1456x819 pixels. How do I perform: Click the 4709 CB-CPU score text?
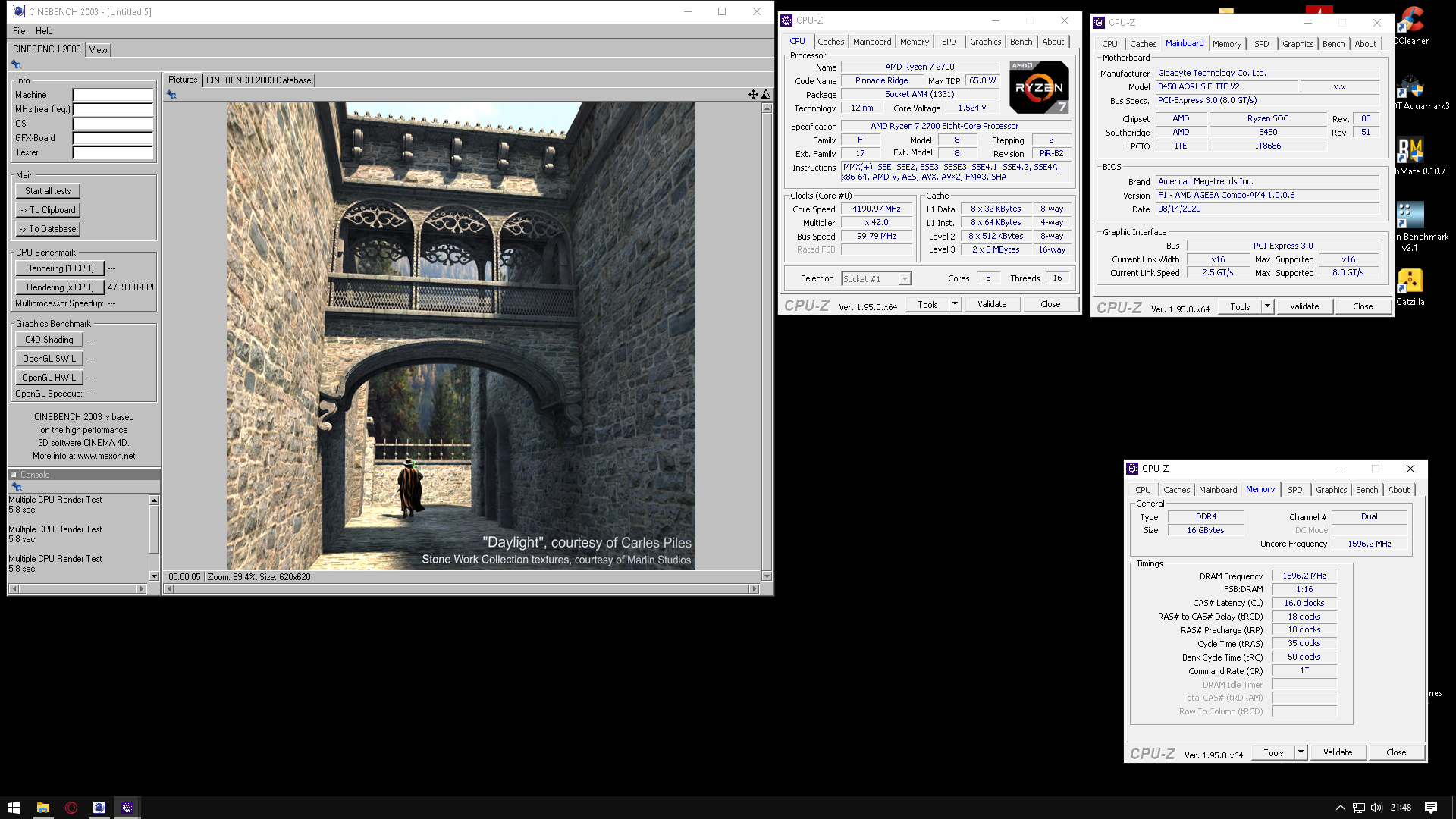click(130, 287)
